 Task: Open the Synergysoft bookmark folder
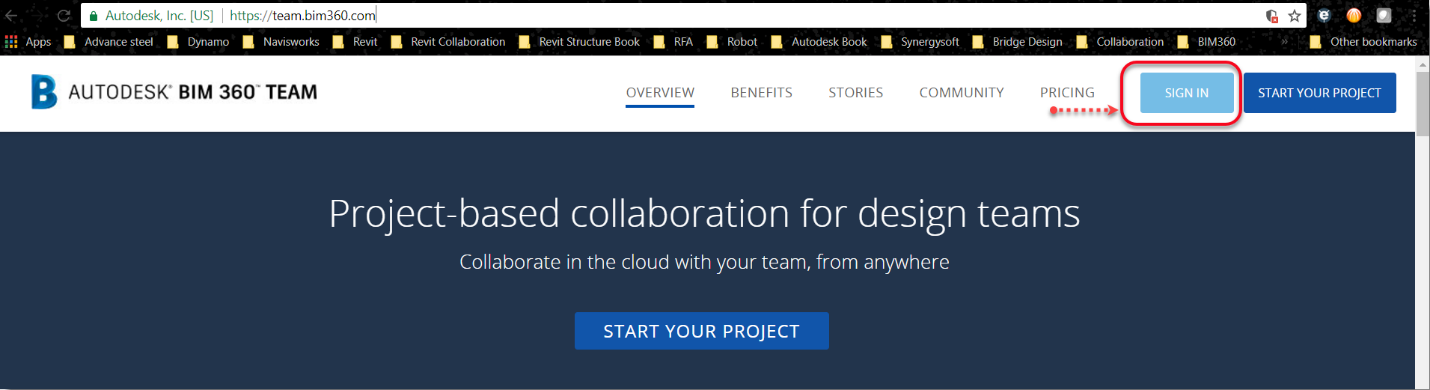point(920,42)
